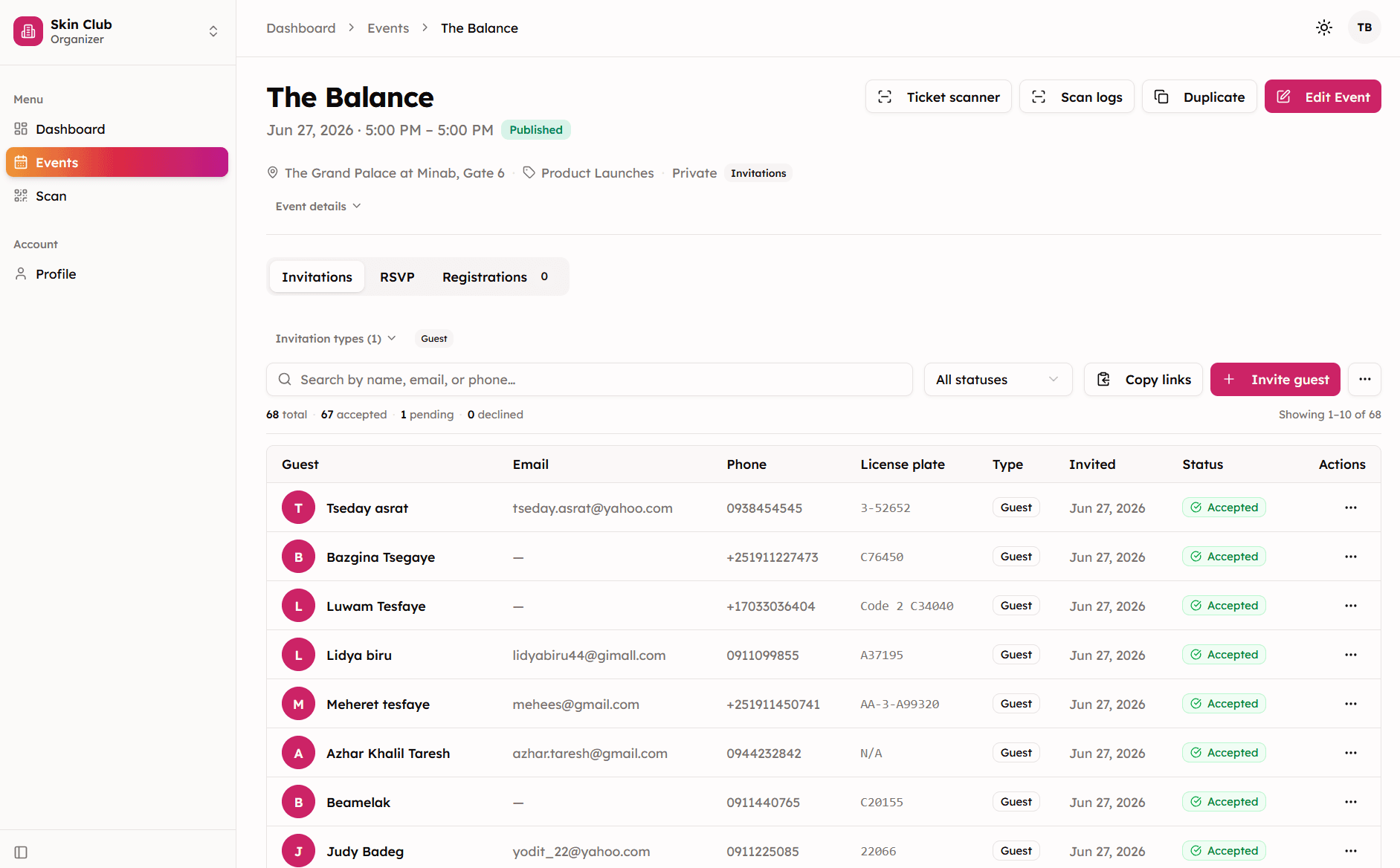Image resolution: width=1400 pixels, height=868 pixels.
Task: Open Dashboard in the sidebar menu
Action: point(117,129)
